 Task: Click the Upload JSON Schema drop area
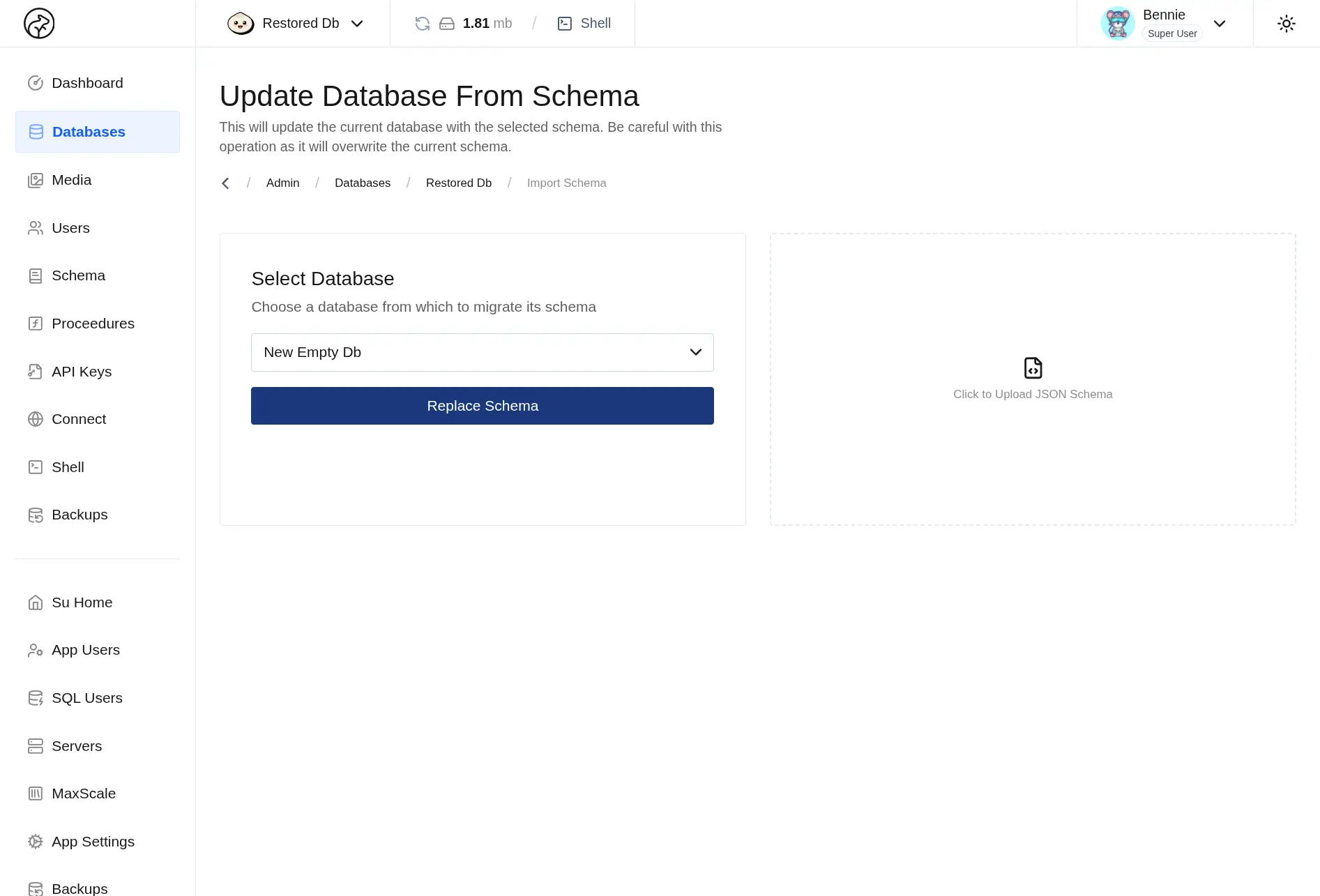click(x=1033, y=379)
